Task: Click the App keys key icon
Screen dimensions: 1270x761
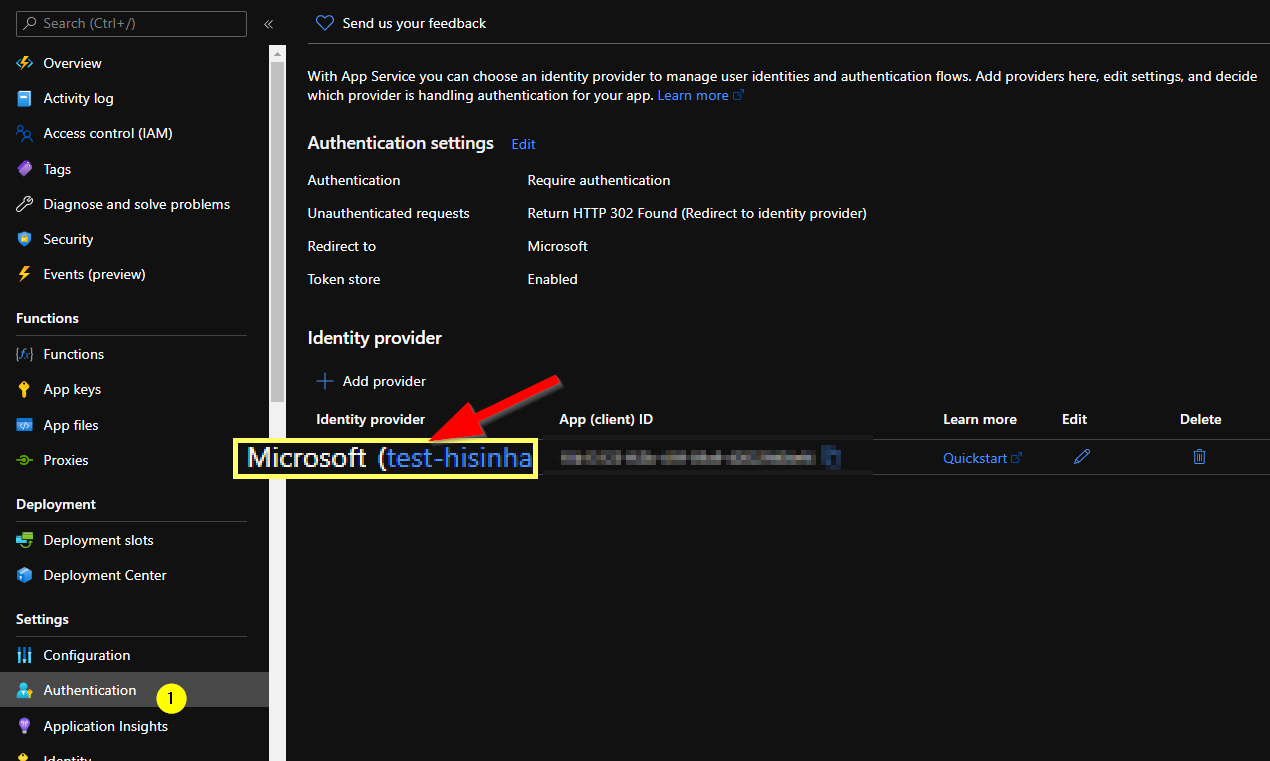Action: [25, 389]
